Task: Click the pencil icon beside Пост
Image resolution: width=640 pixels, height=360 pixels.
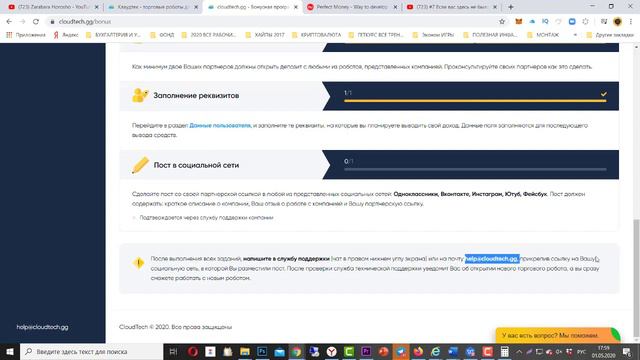Action: point(140,165)
